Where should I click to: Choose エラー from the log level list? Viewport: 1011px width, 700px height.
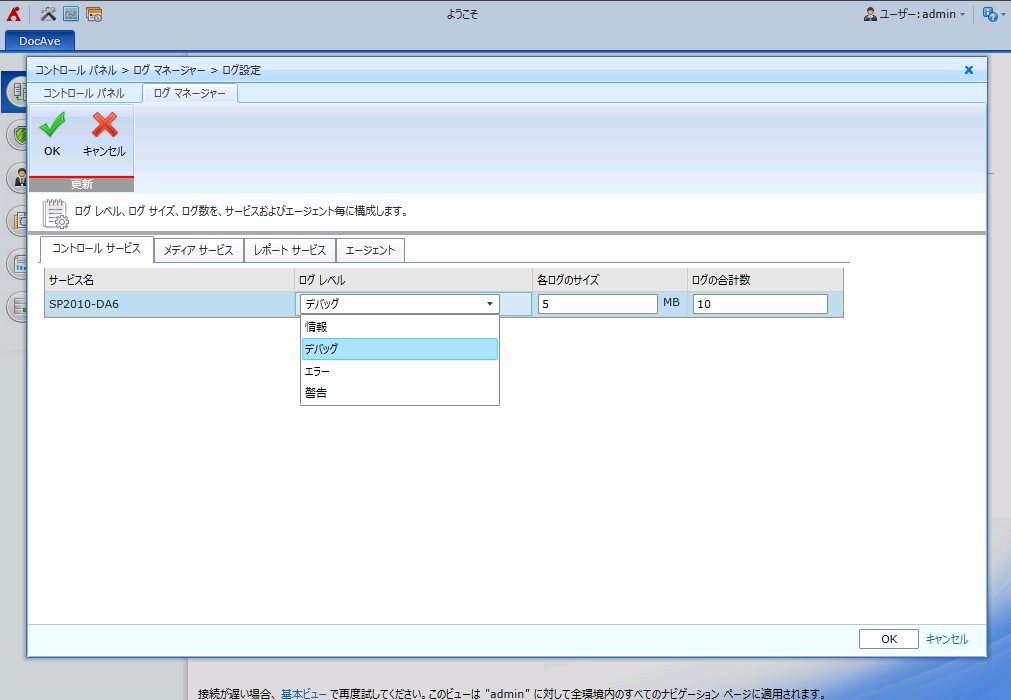(x=400, y=371)
